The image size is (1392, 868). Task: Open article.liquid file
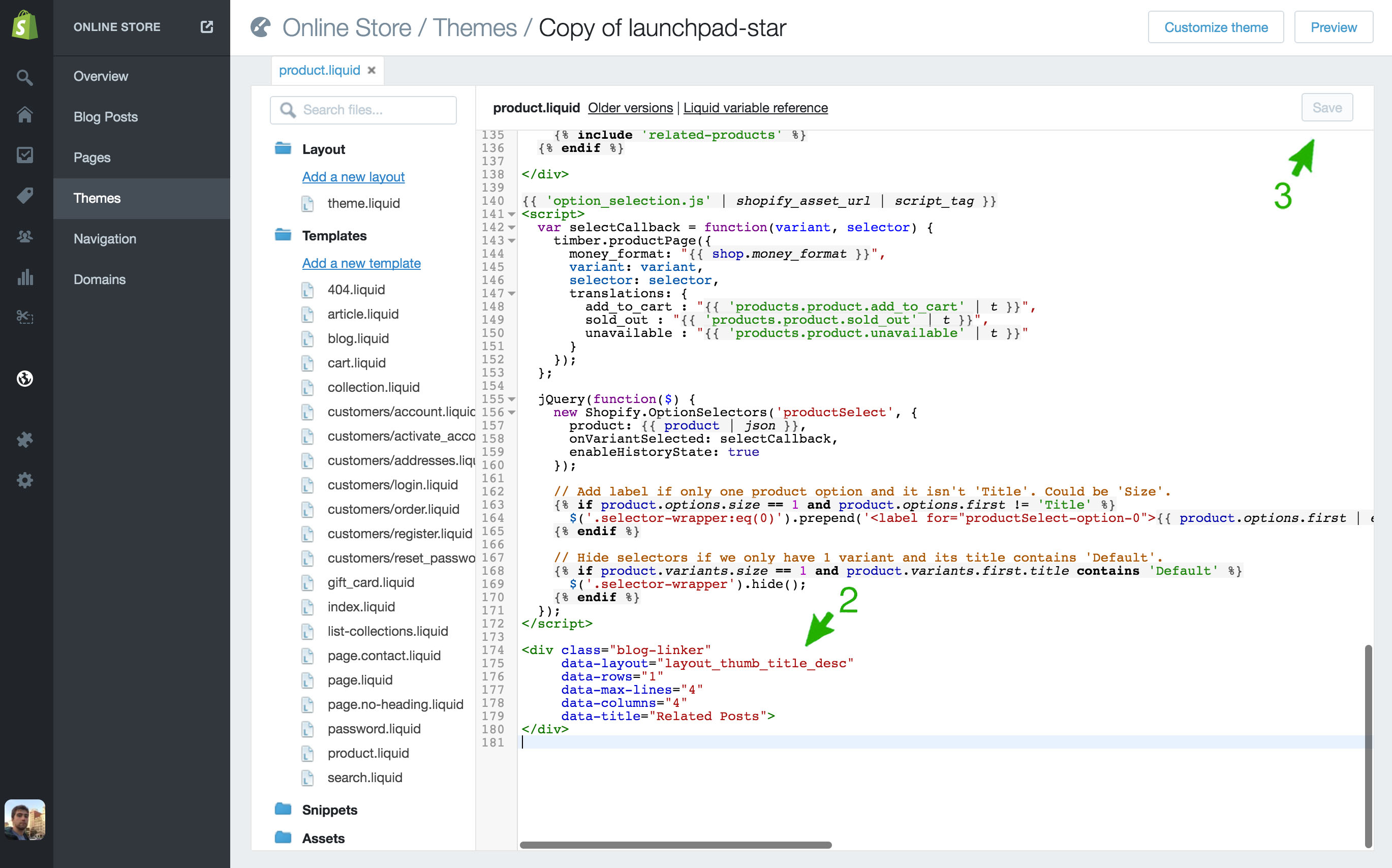pos(363,314)
